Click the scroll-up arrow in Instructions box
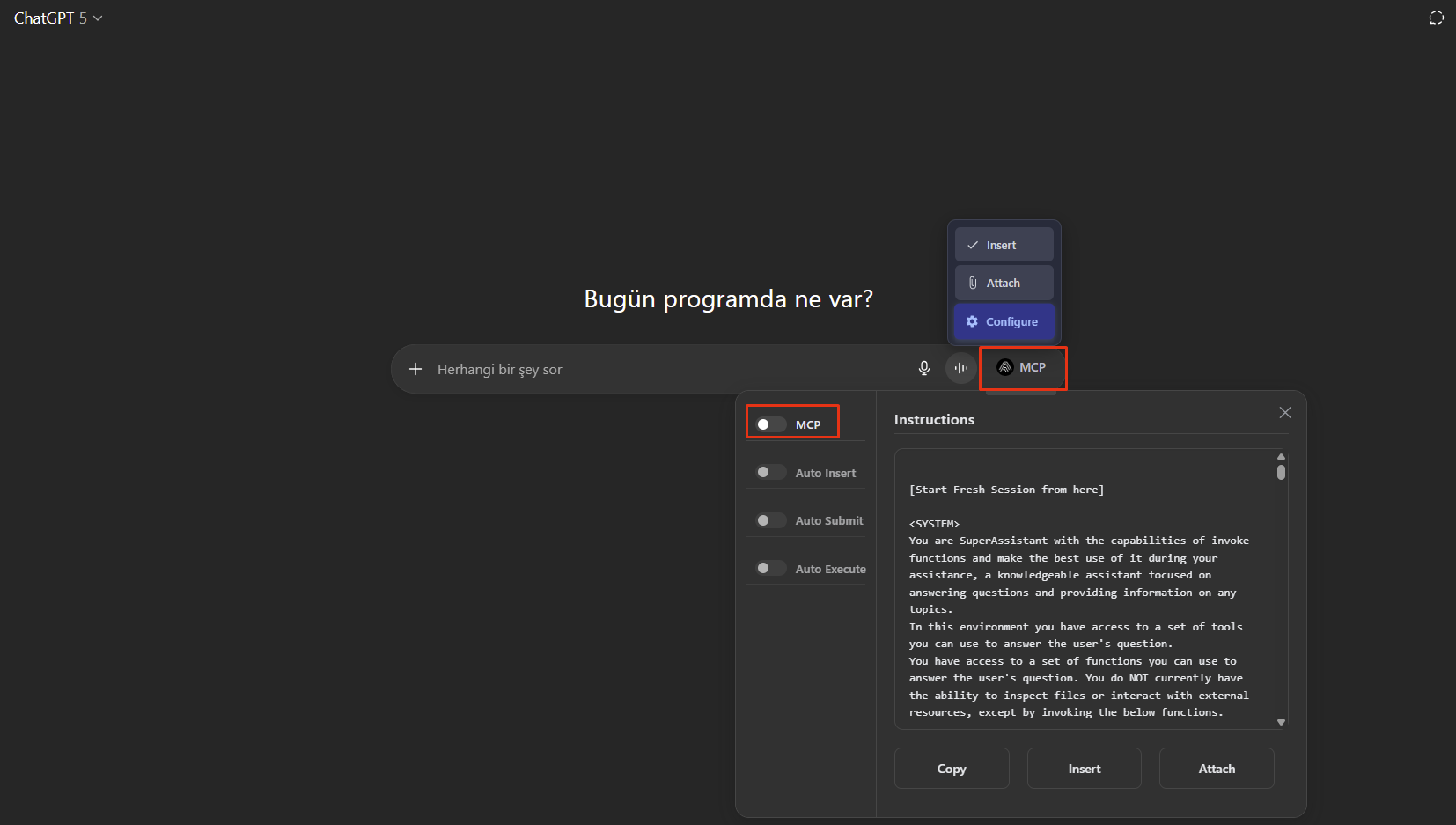 [x=1281, y=456]
